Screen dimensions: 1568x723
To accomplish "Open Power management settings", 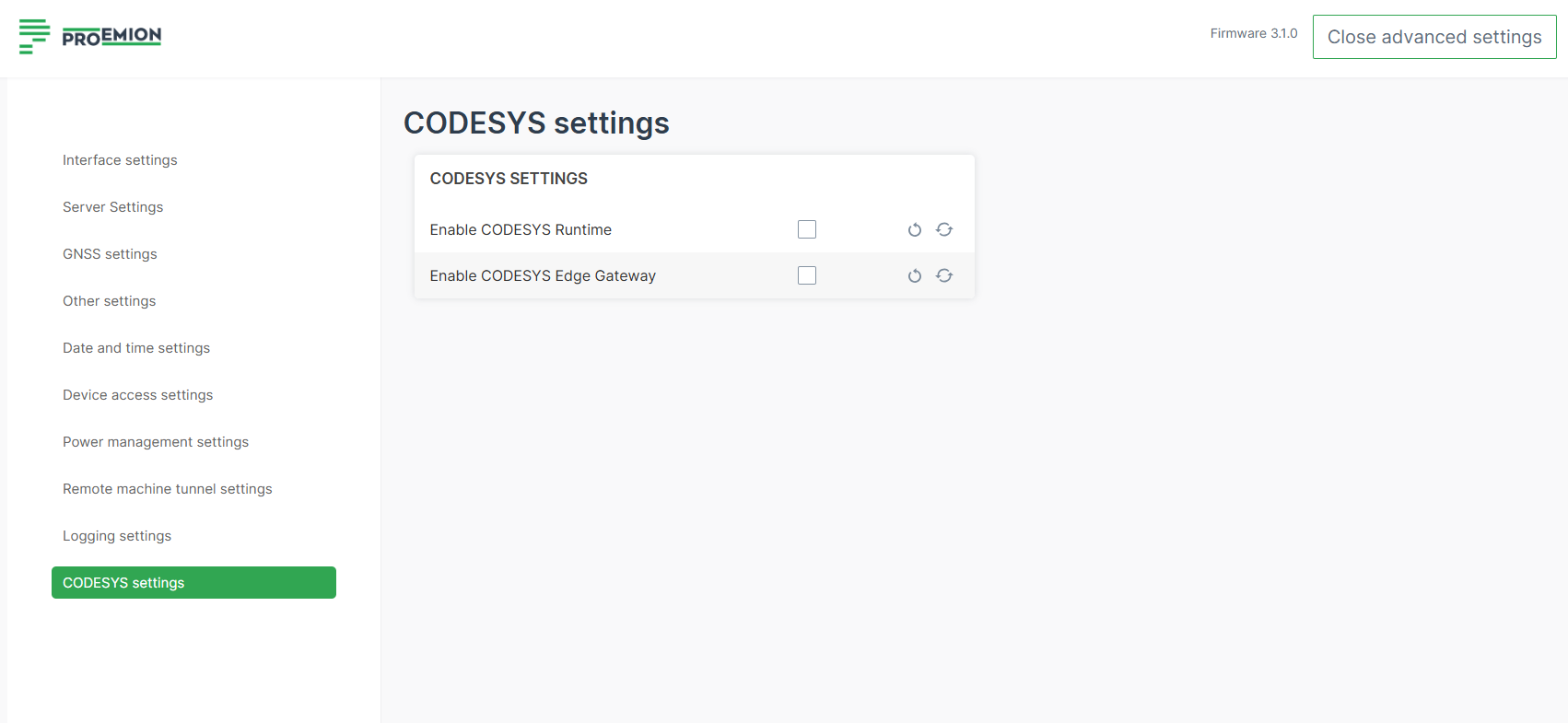I will point(156,442).
